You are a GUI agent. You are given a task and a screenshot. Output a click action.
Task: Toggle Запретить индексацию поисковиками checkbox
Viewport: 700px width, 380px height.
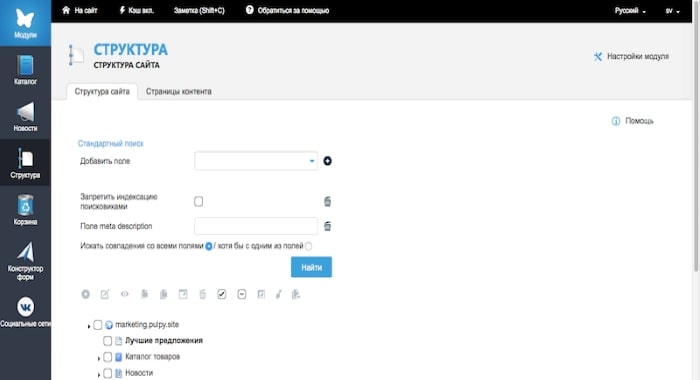coord(199,201)
